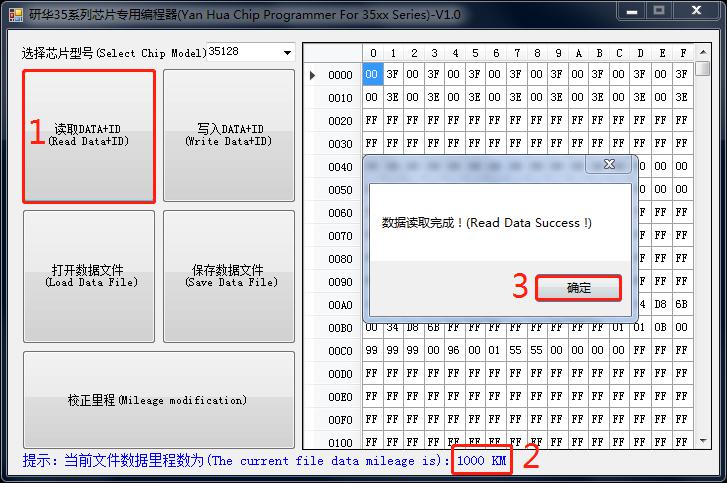Click column header A
727x483 pixels.
click(x=578, y=53)
